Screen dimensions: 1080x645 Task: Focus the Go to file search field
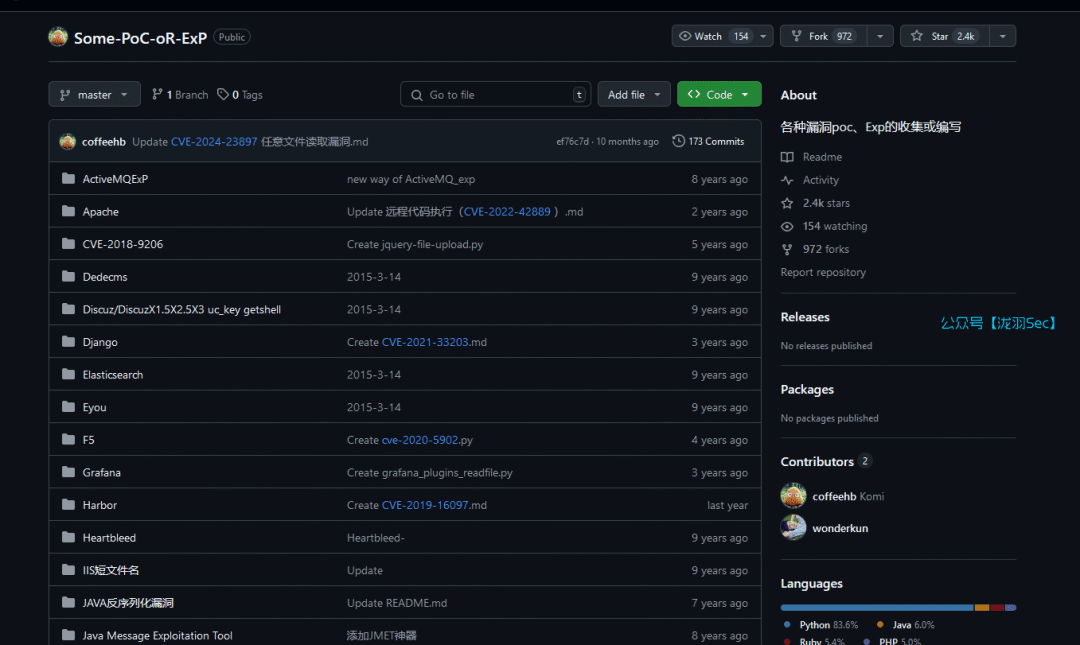click(495, 94)
